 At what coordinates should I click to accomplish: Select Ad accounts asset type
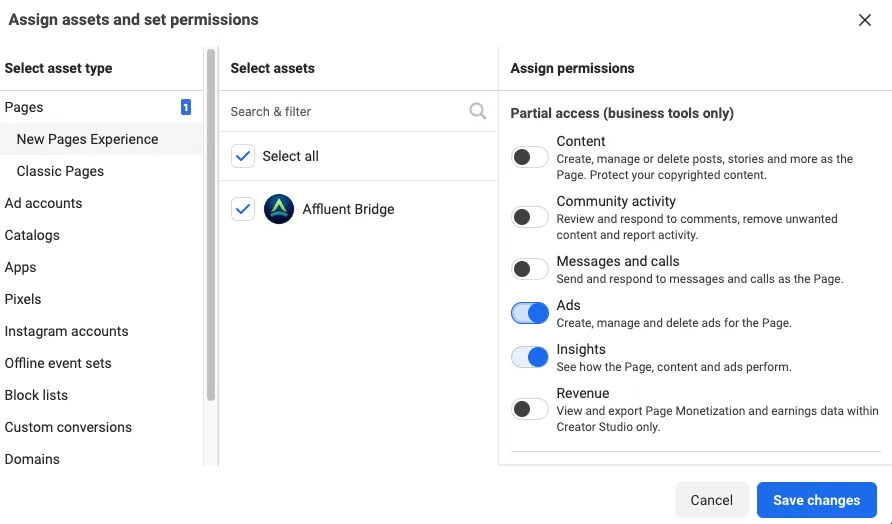[x=43, y=203]
